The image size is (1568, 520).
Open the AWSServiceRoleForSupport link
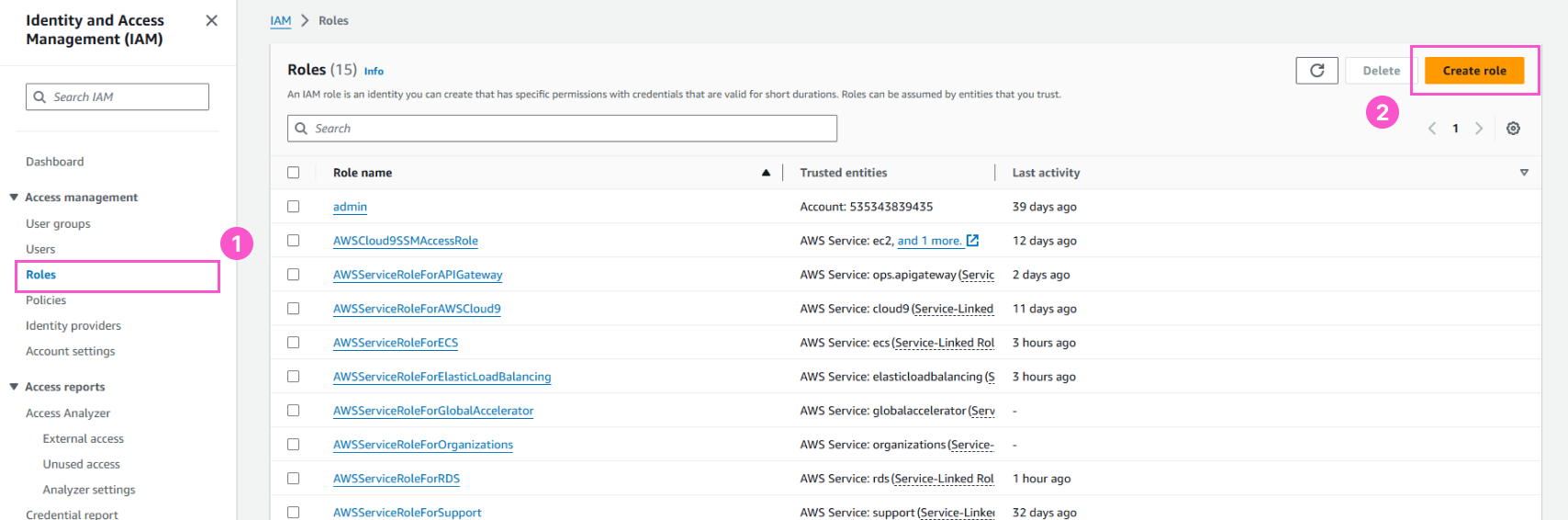[x=407, y=513]
